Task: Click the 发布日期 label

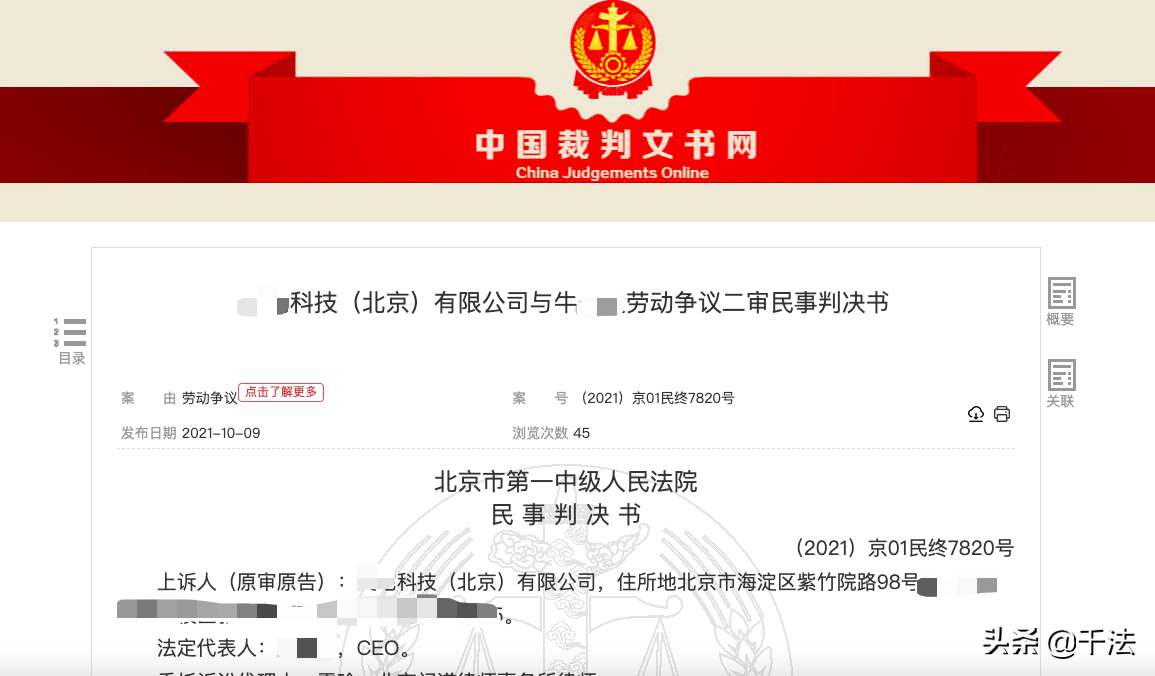Action: coord(148,433)
